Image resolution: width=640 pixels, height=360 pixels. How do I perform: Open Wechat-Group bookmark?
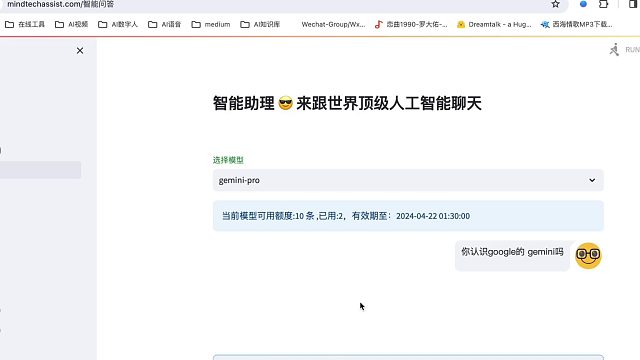pyautogui.click(x=333, y=24)
